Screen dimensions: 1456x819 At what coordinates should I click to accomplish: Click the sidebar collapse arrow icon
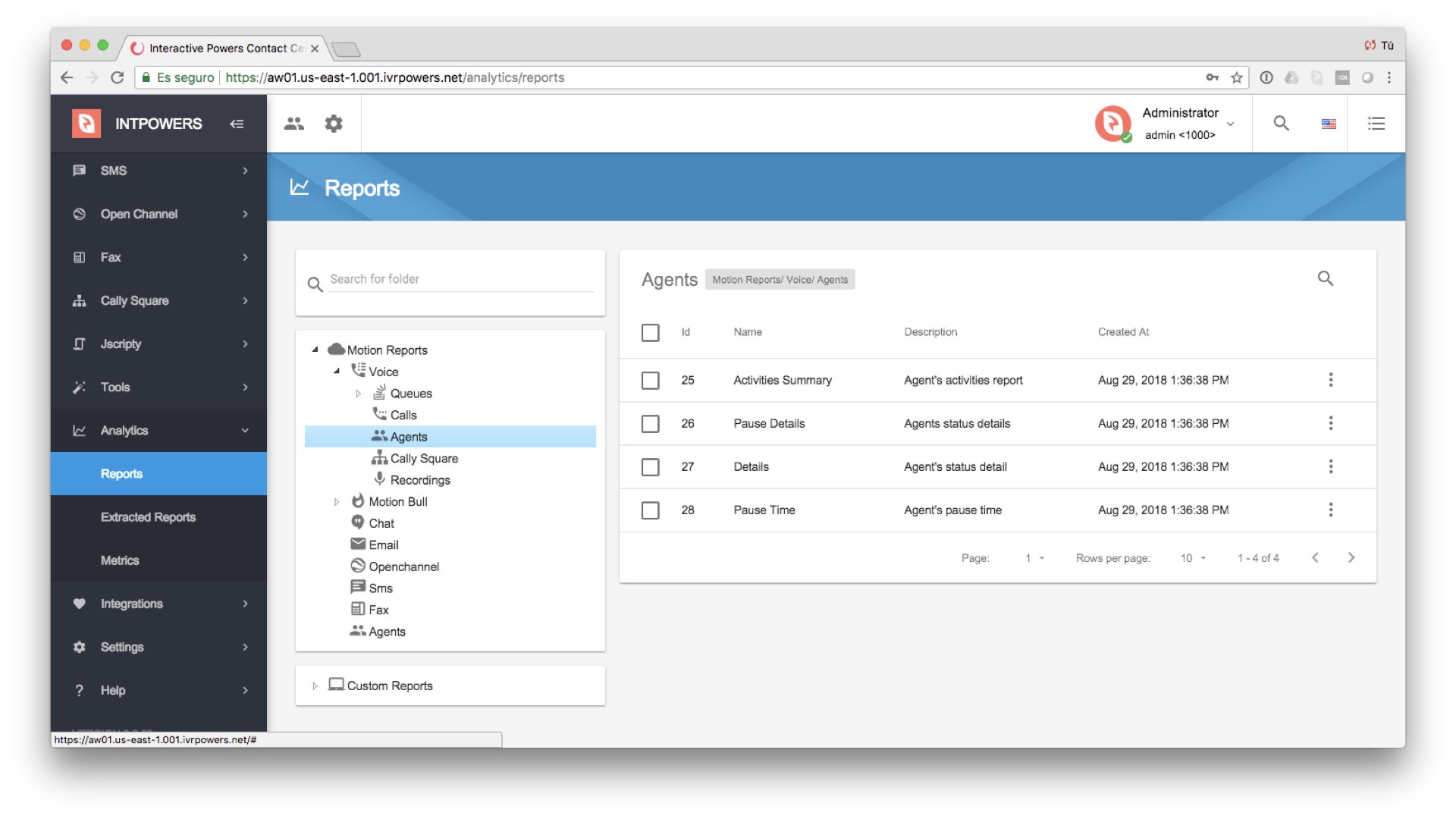point(237,124)
